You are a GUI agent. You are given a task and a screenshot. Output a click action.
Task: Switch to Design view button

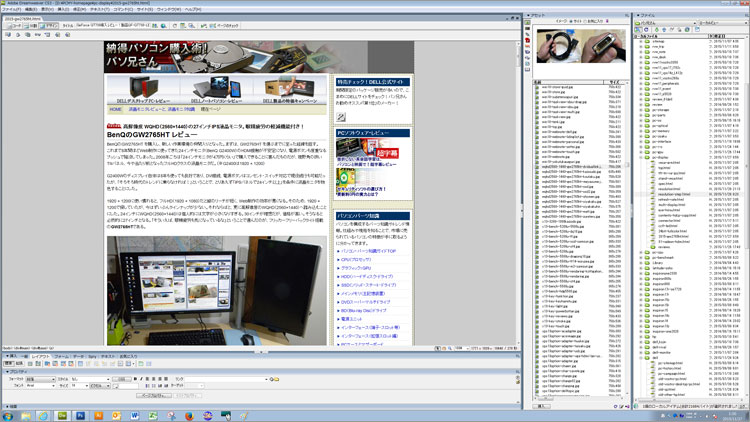pos(49,26)
